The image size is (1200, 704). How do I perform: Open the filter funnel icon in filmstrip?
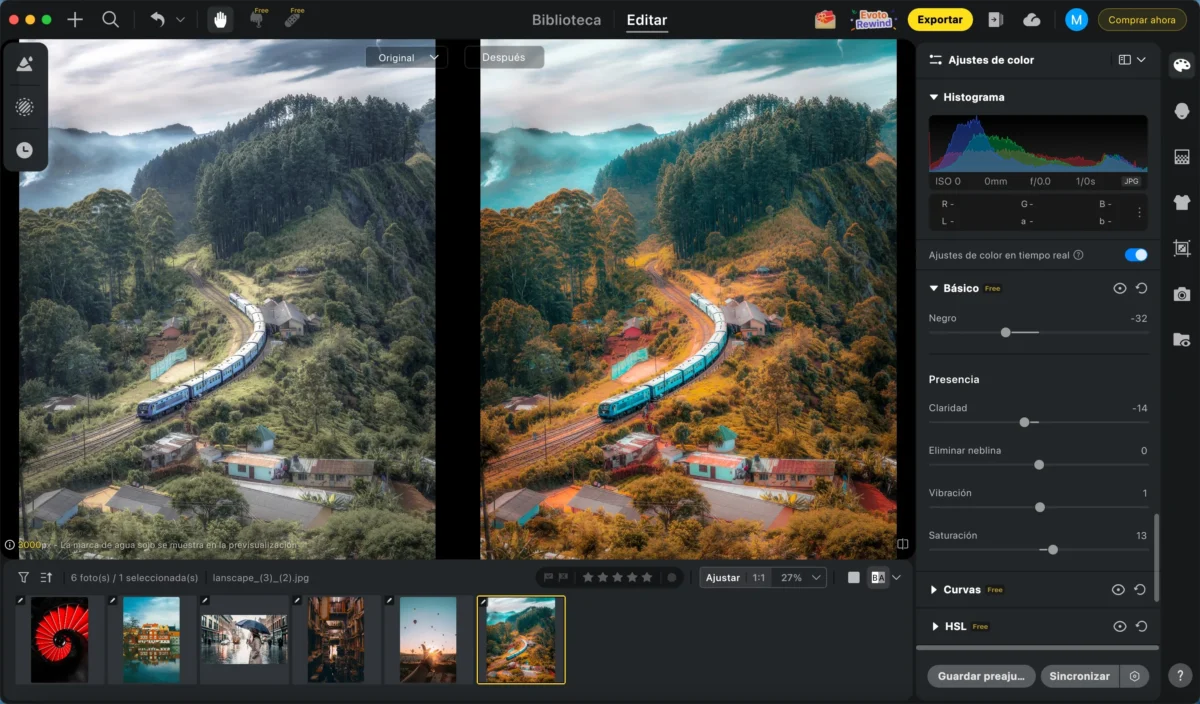(x=24, y=577)
